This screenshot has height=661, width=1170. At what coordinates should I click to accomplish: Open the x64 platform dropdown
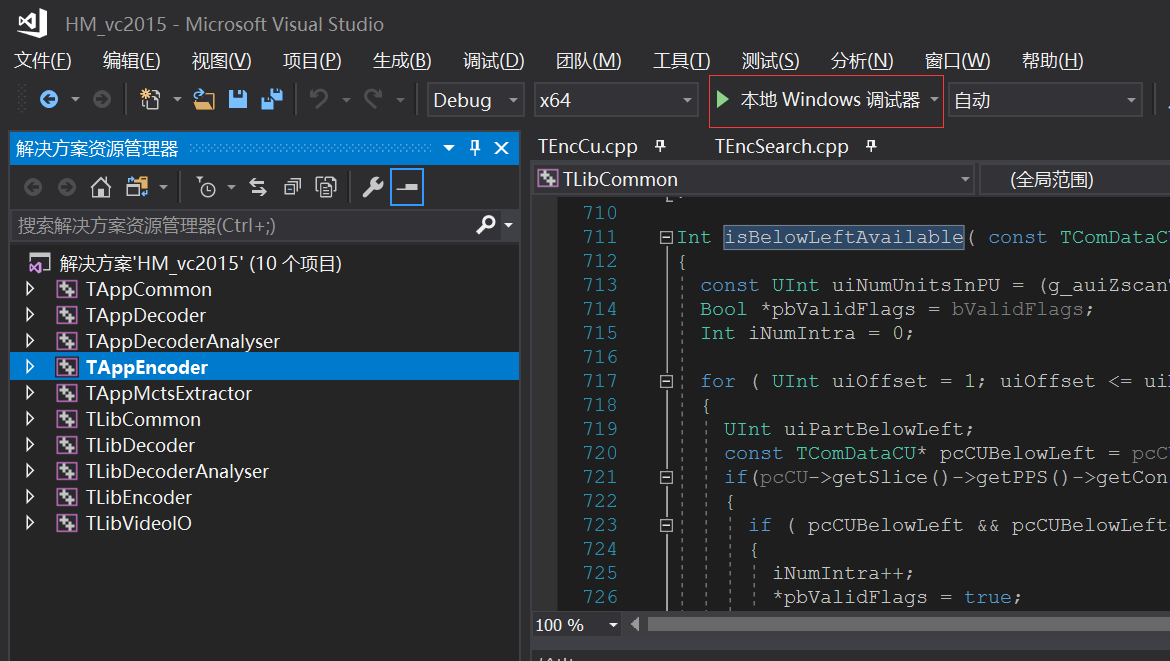[x=616, y=100]
